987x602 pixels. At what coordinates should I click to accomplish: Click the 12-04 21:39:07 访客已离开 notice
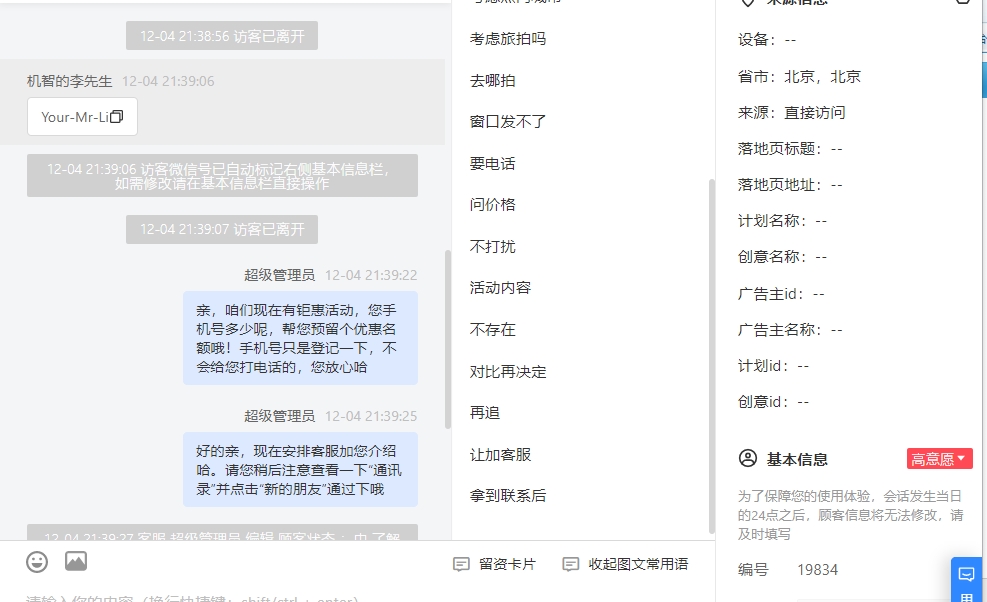click(222, 229)
